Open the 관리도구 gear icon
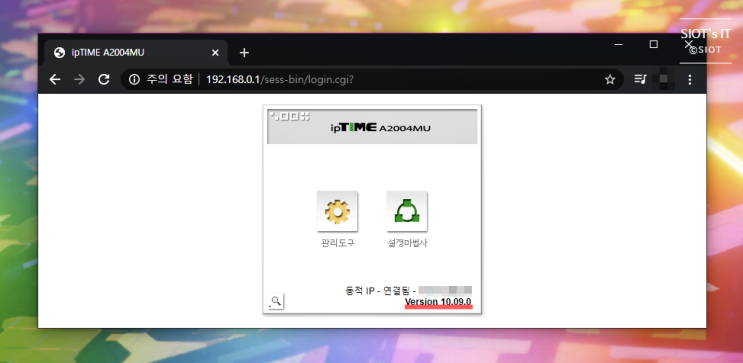This screenshot has height=363, width=743. 337,211
